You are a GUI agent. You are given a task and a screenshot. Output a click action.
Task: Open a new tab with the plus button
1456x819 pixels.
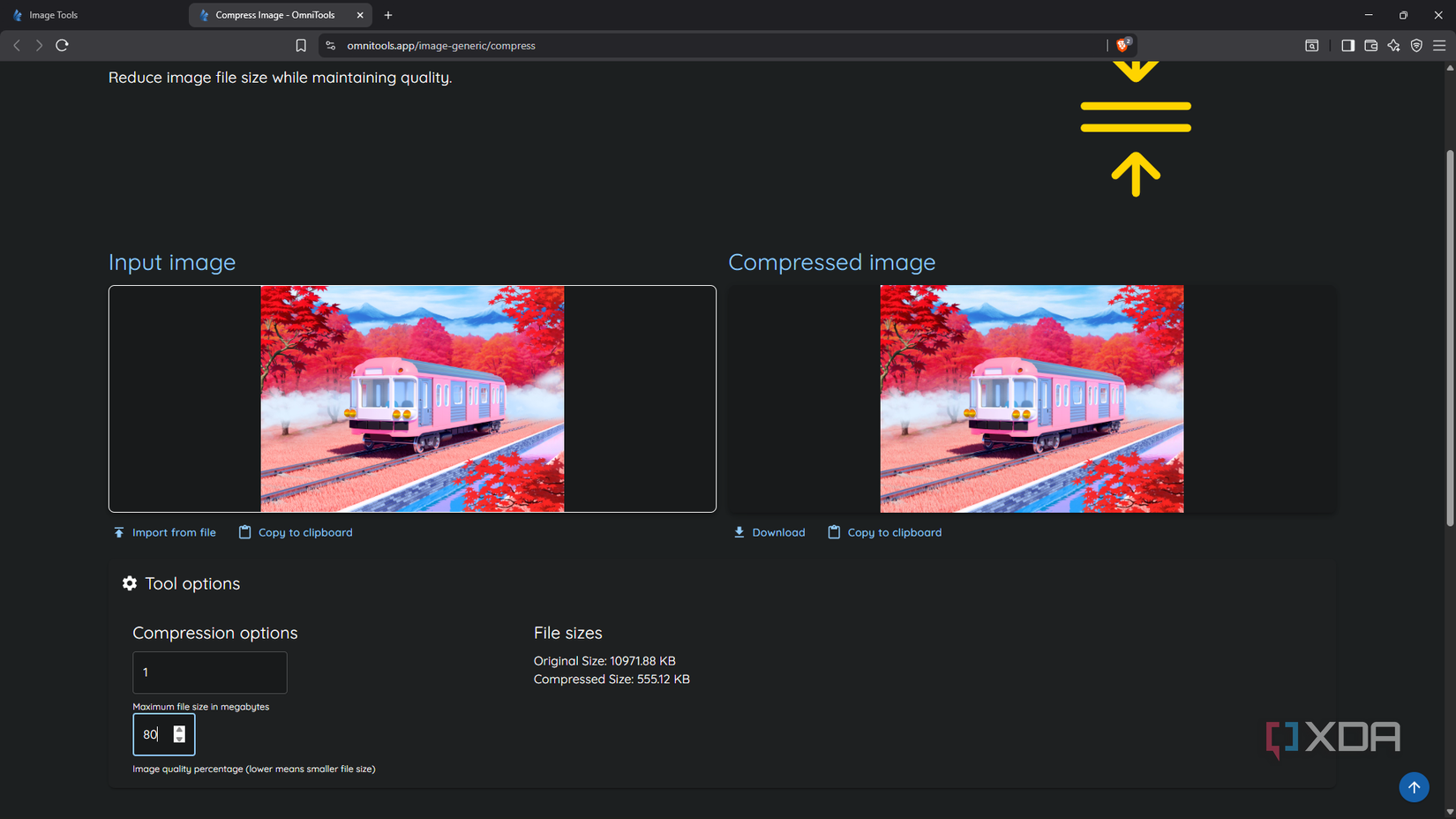(x=388, y=14)
